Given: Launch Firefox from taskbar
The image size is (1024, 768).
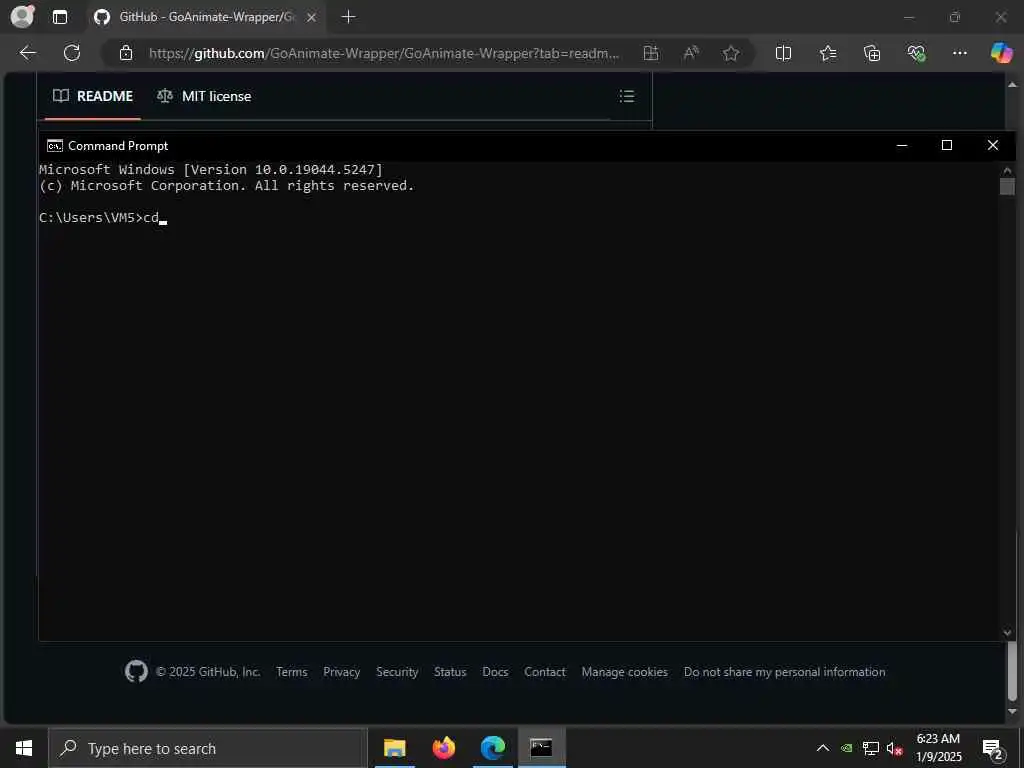Looking at the screenshot, I should point(443,748).
